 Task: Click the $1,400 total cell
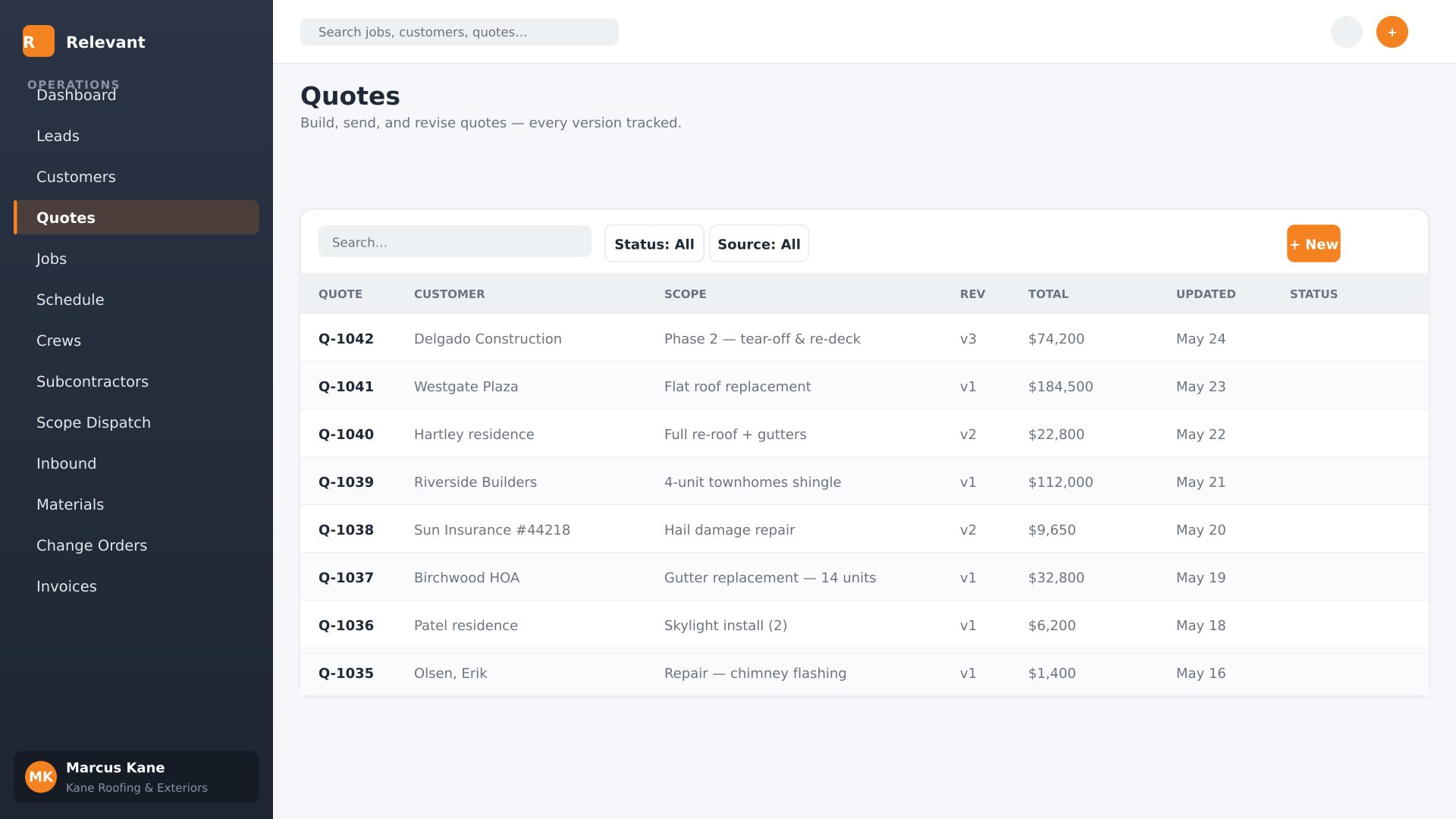click(1052, 673)
